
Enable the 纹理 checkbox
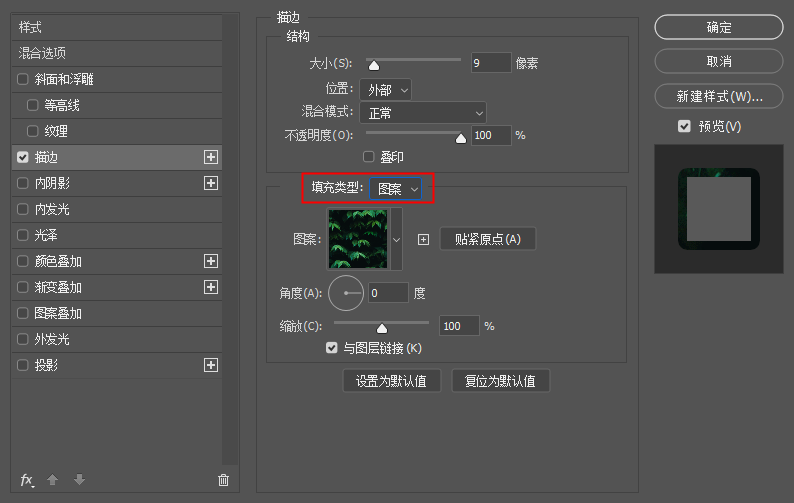point(33,131)
